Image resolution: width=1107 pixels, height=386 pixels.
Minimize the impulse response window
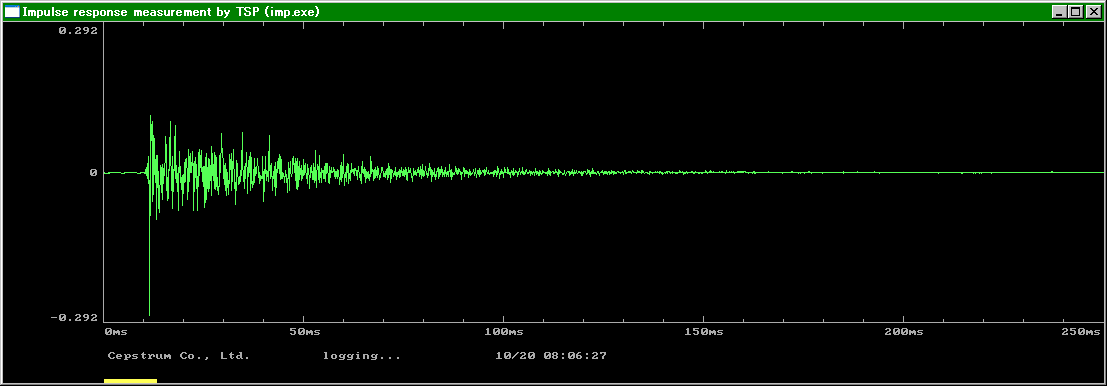[x=1060, y=11]
